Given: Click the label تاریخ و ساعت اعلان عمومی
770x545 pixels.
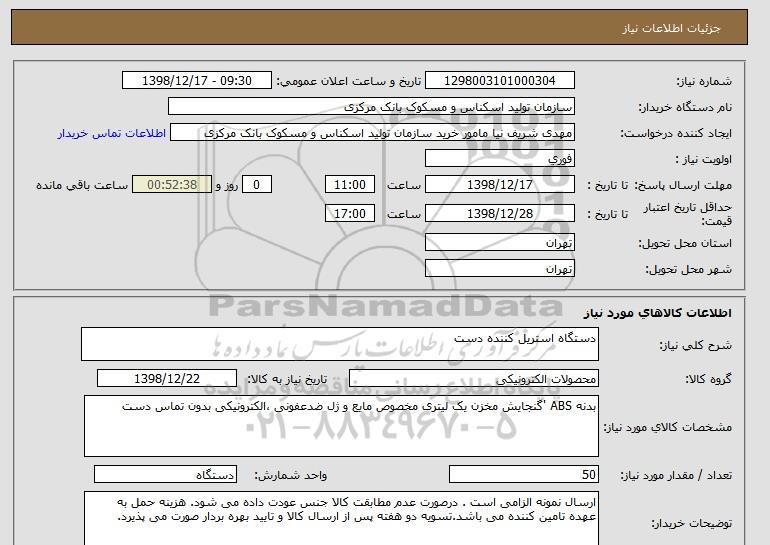Looking at the screenshot, I should pyautogui.click(x=349, y=81).
